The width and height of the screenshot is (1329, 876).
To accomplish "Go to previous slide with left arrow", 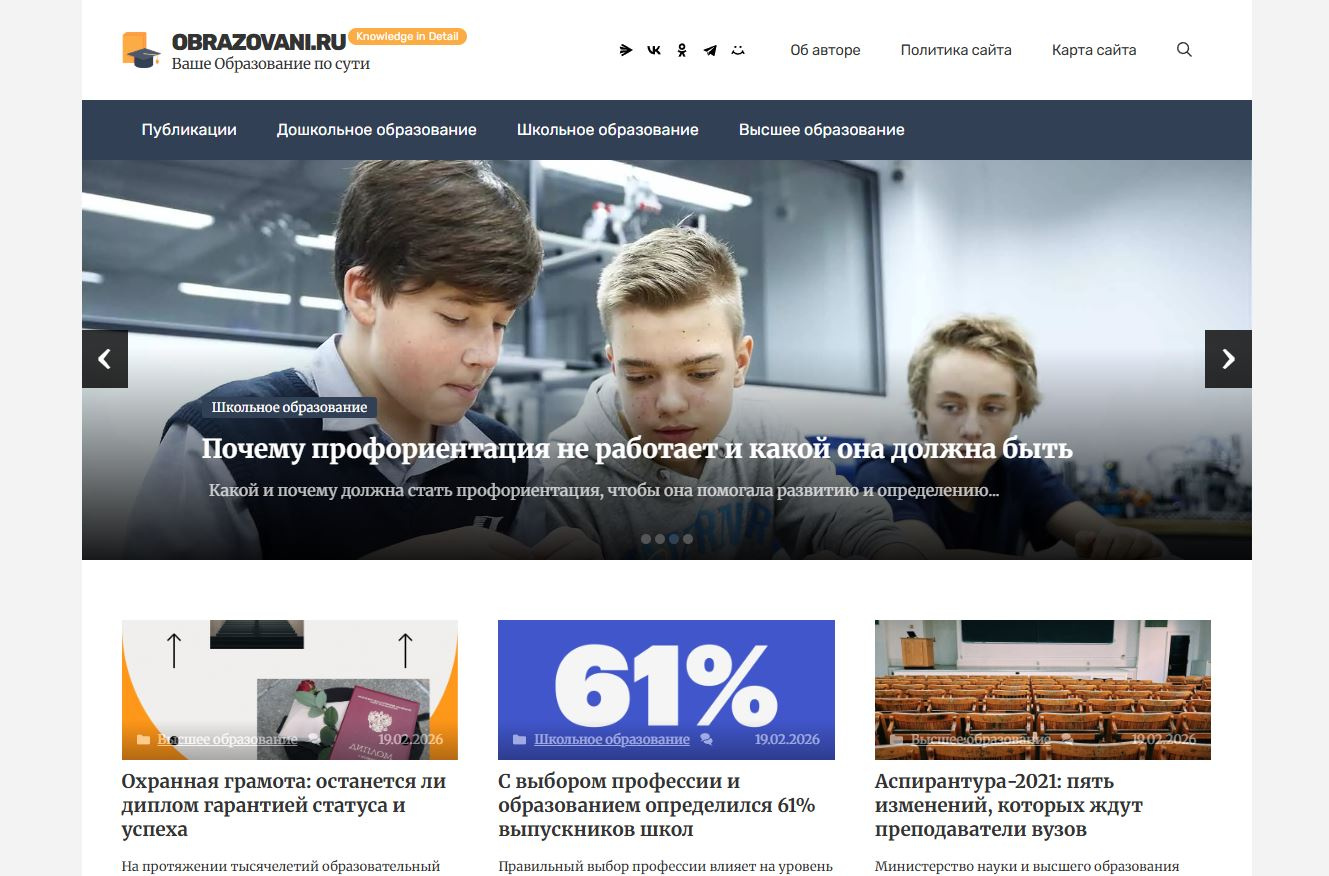I will pyautogui.click(x=105, y=359).
